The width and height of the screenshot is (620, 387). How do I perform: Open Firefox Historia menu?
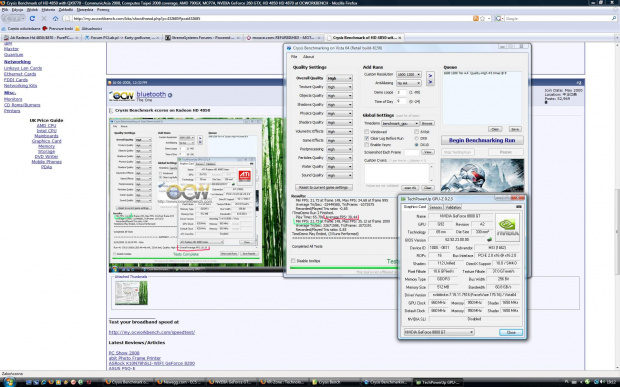point(48,9)
